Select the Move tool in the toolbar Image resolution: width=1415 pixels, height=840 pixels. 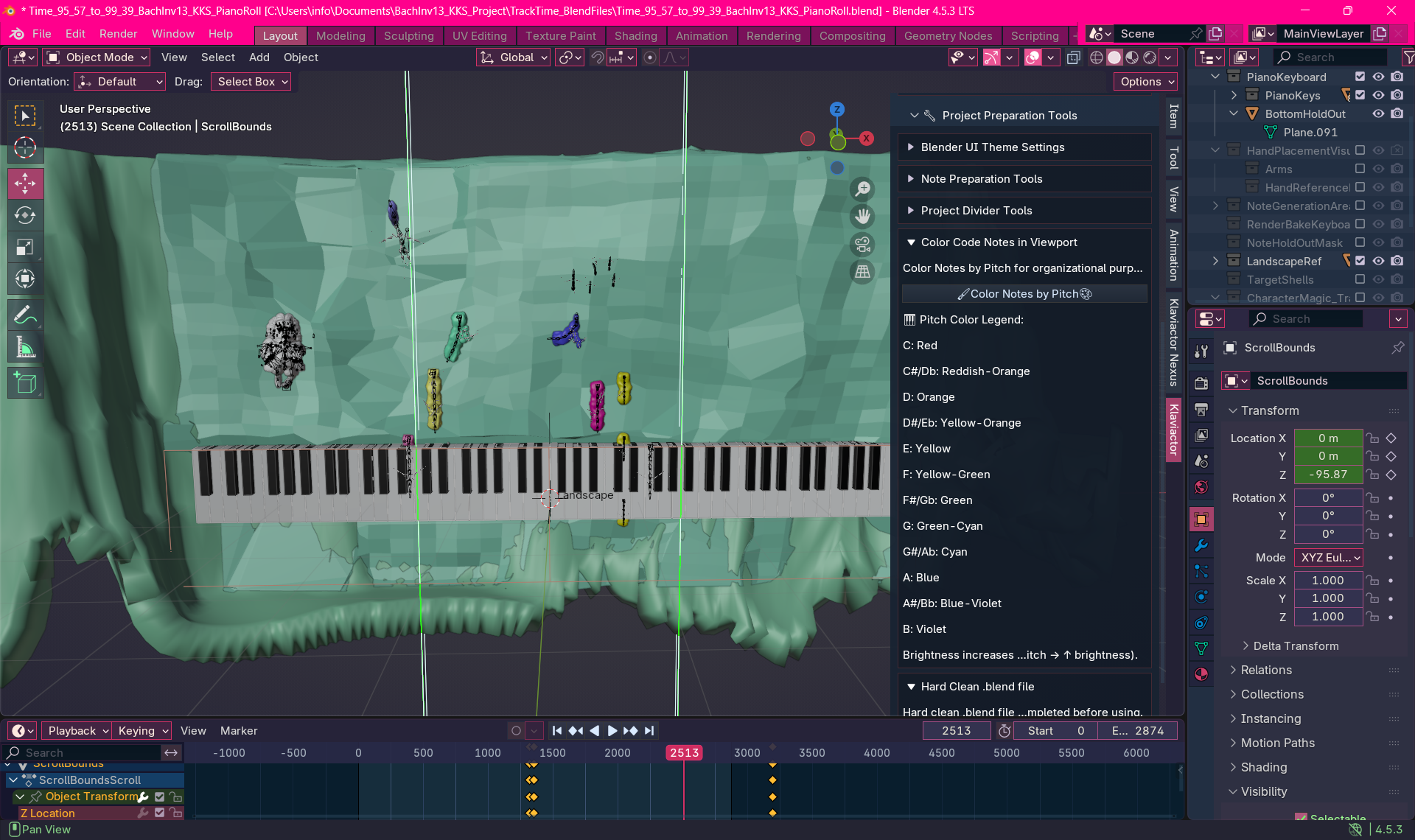(25, 183)
